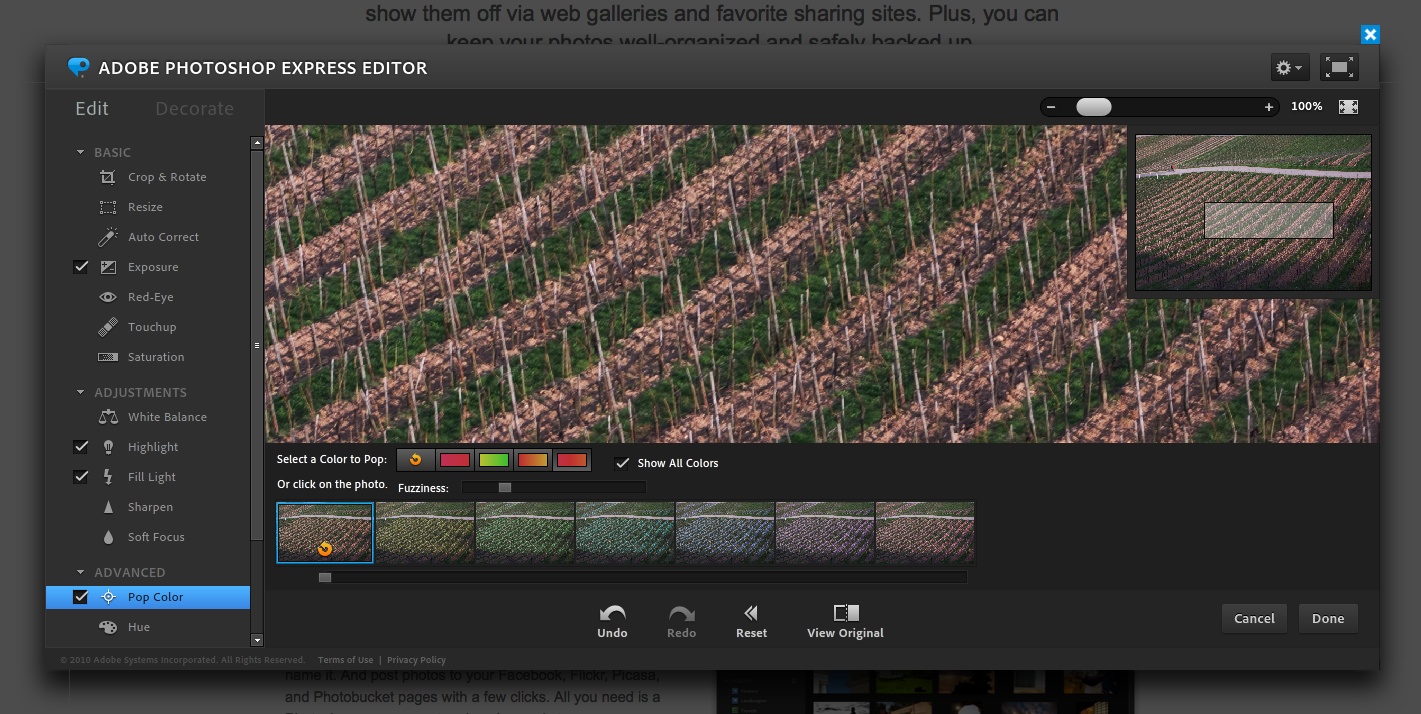Viewport: 1421px width, 714px height.
Task: Uncheck the Pop Color checkbox
Action: point(81,597)
